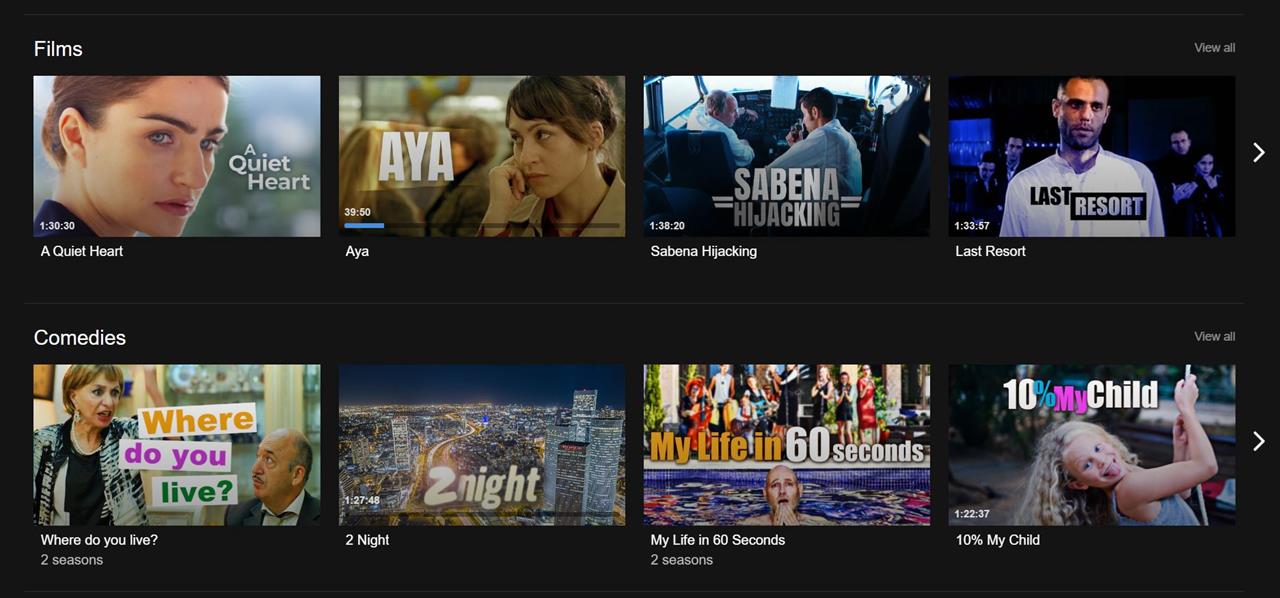Image resolution: width=1280 pixels, height=598 pixels.
Task: Open the Aya film thumbnail
Action: [x=482, y=156]
